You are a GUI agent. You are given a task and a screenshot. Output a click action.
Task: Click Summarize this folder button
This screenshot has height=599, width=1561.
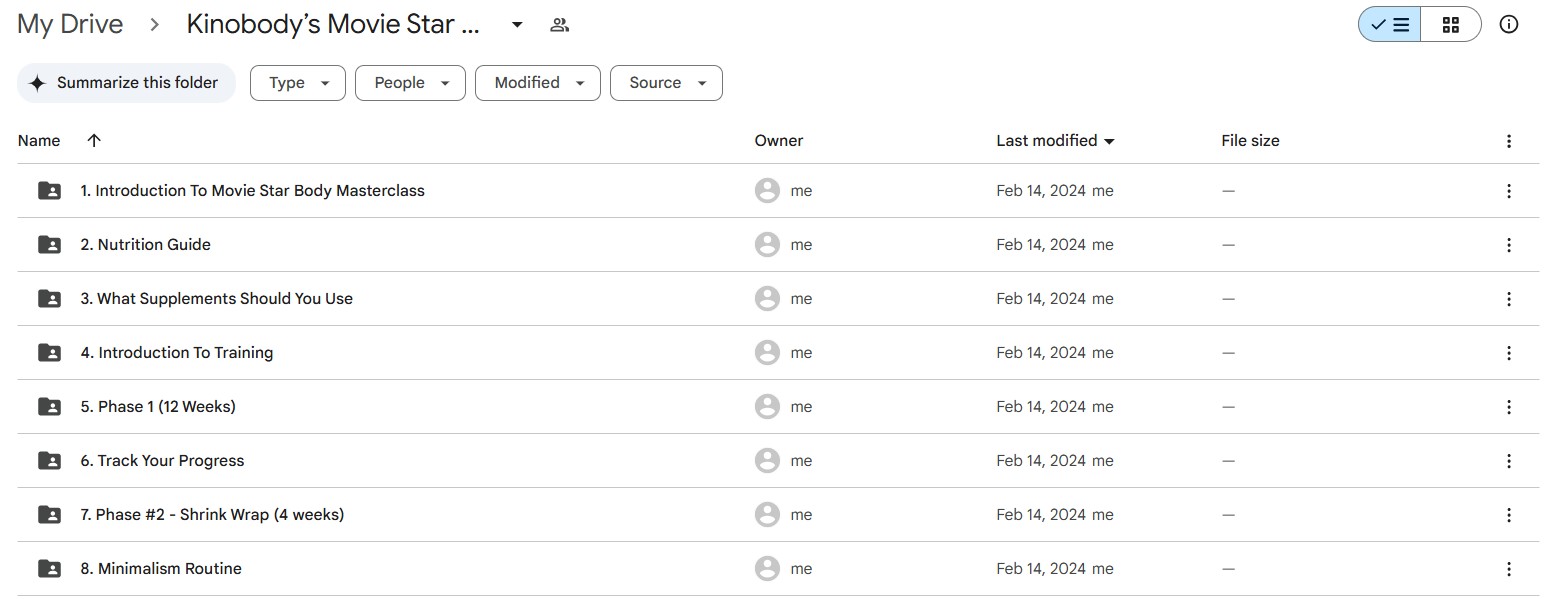pyautogui.click(x=126, y=83)
